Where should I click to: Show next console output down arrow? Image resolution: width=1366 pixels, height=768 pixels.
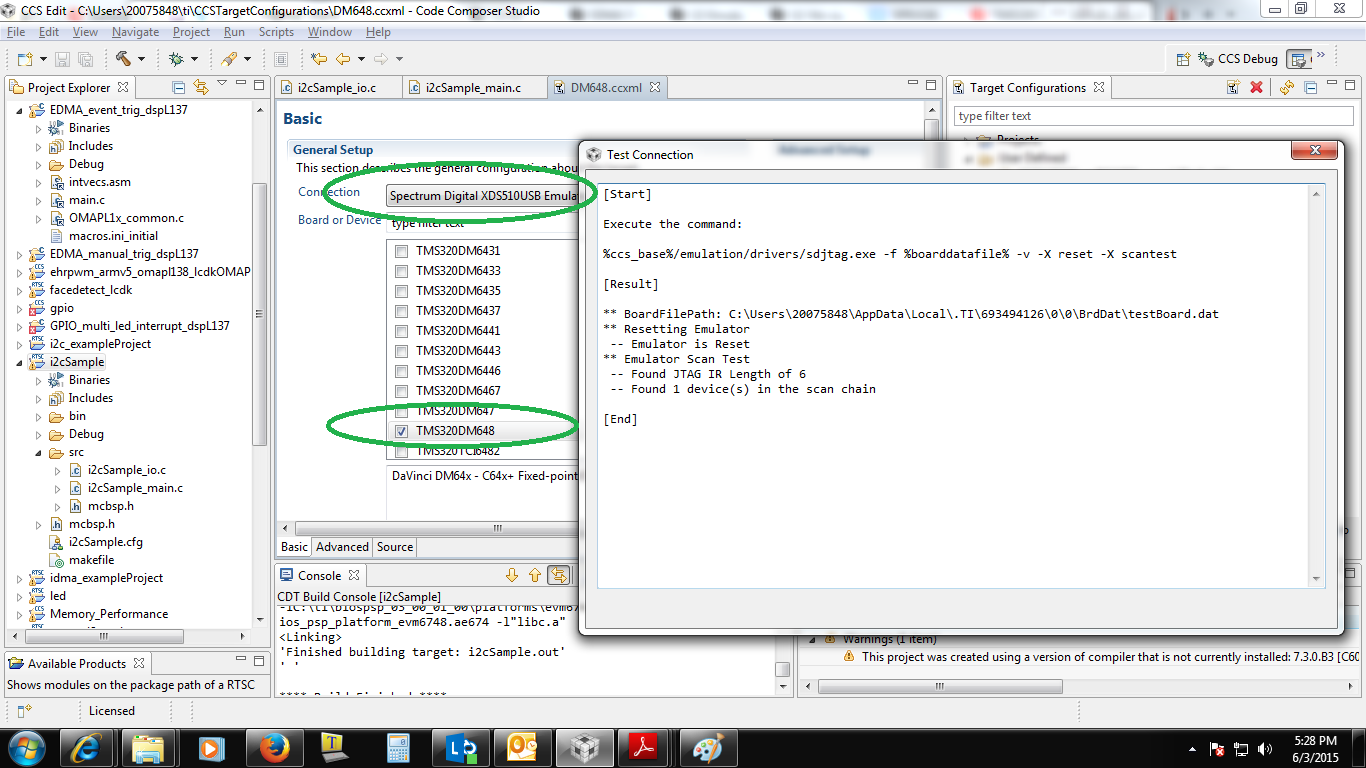512,575
